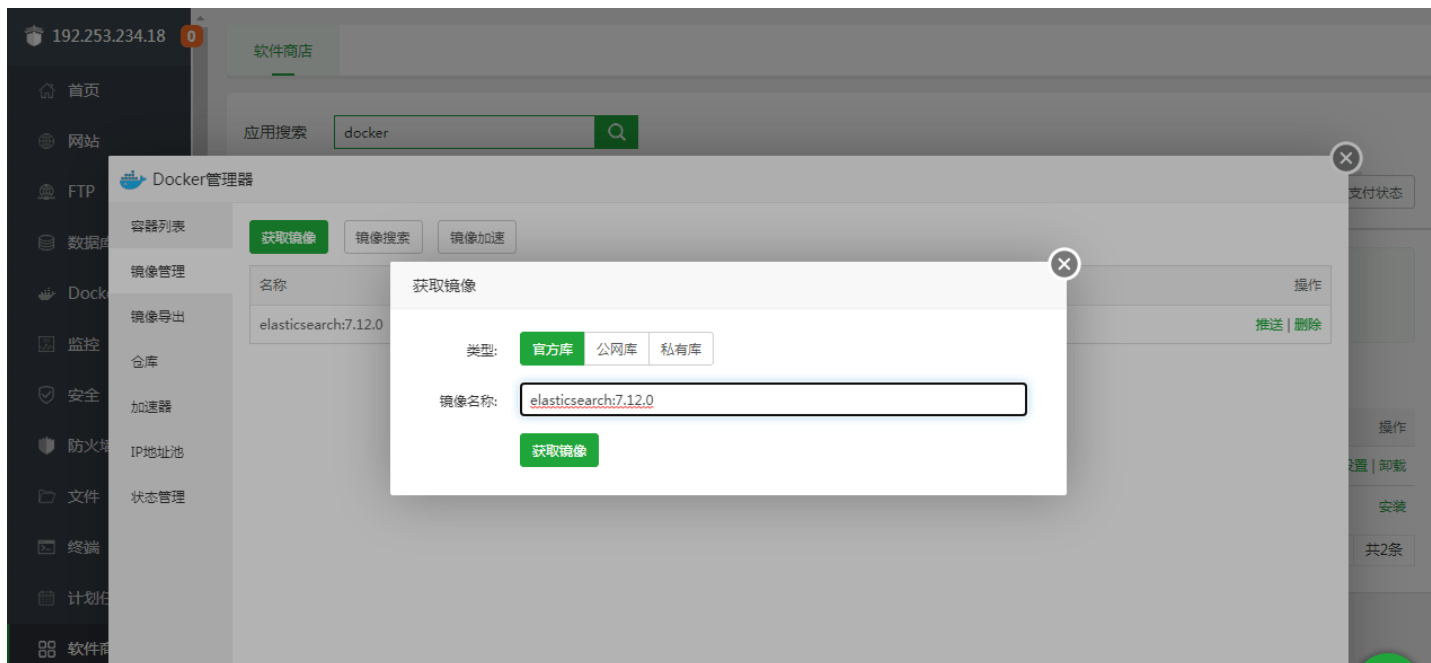Viewport: 1431px width, 663px height.
Task: Click the Docker whale logo
Action: pyautogui.click(x=133, y=180)
